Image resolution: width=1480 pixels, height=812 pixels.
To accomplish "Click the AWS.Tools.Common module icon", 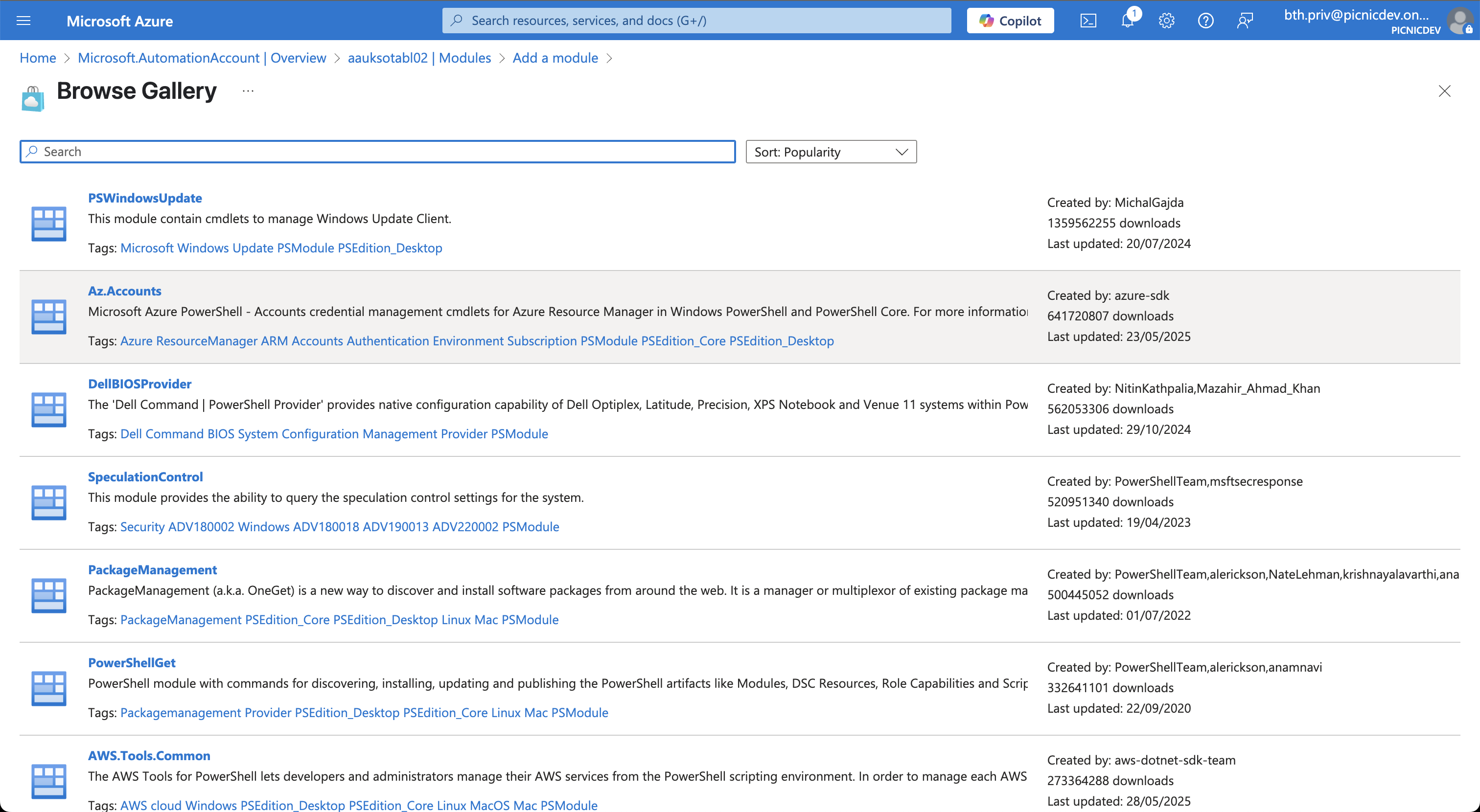I will tap(49, 782).
